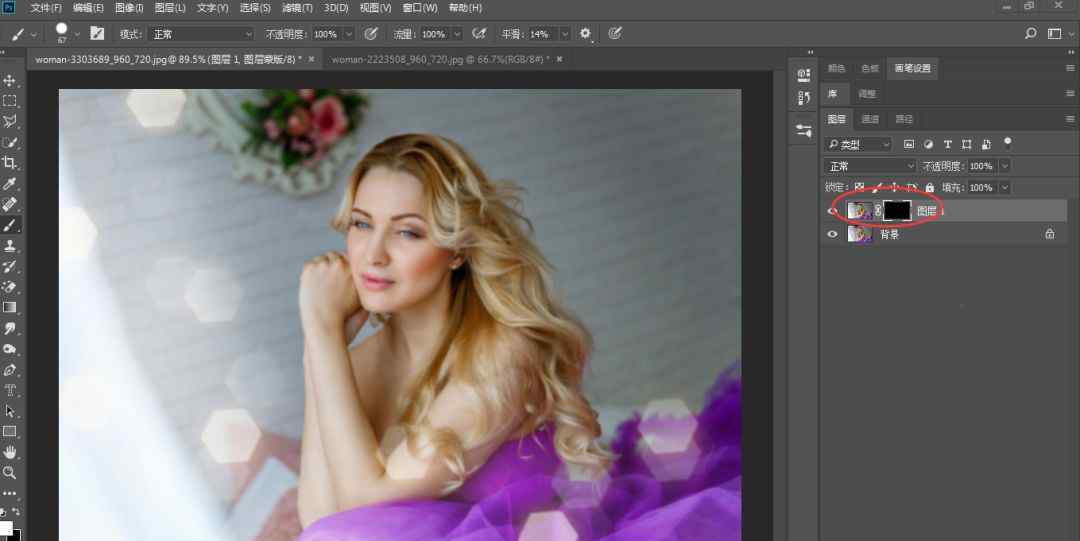Toggle shape layer filter
Image resolution: width=1080 pixels, height=541 pixels.
[x=966, y=144]
